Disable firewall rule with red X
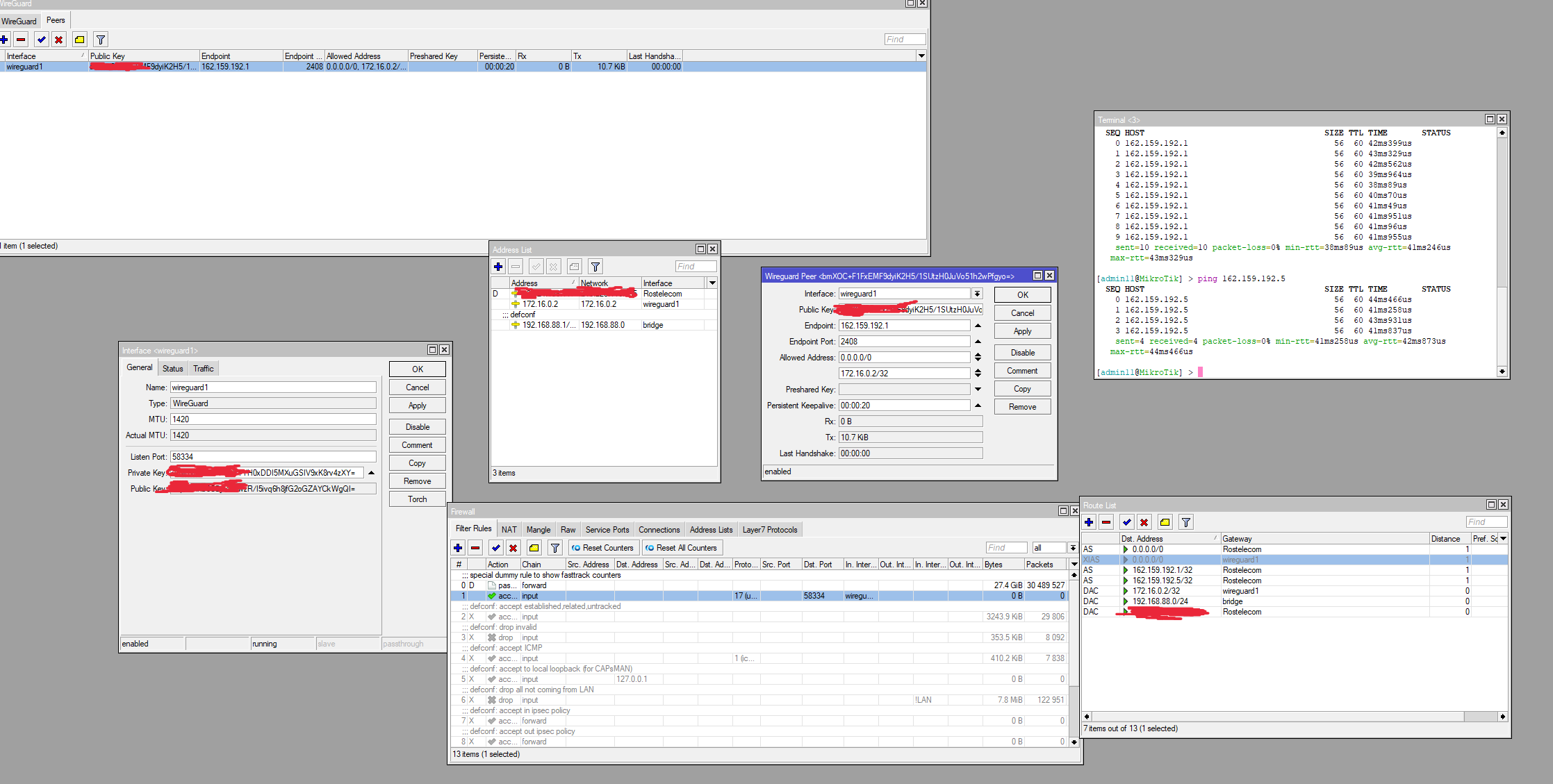 tap(513, 548)
